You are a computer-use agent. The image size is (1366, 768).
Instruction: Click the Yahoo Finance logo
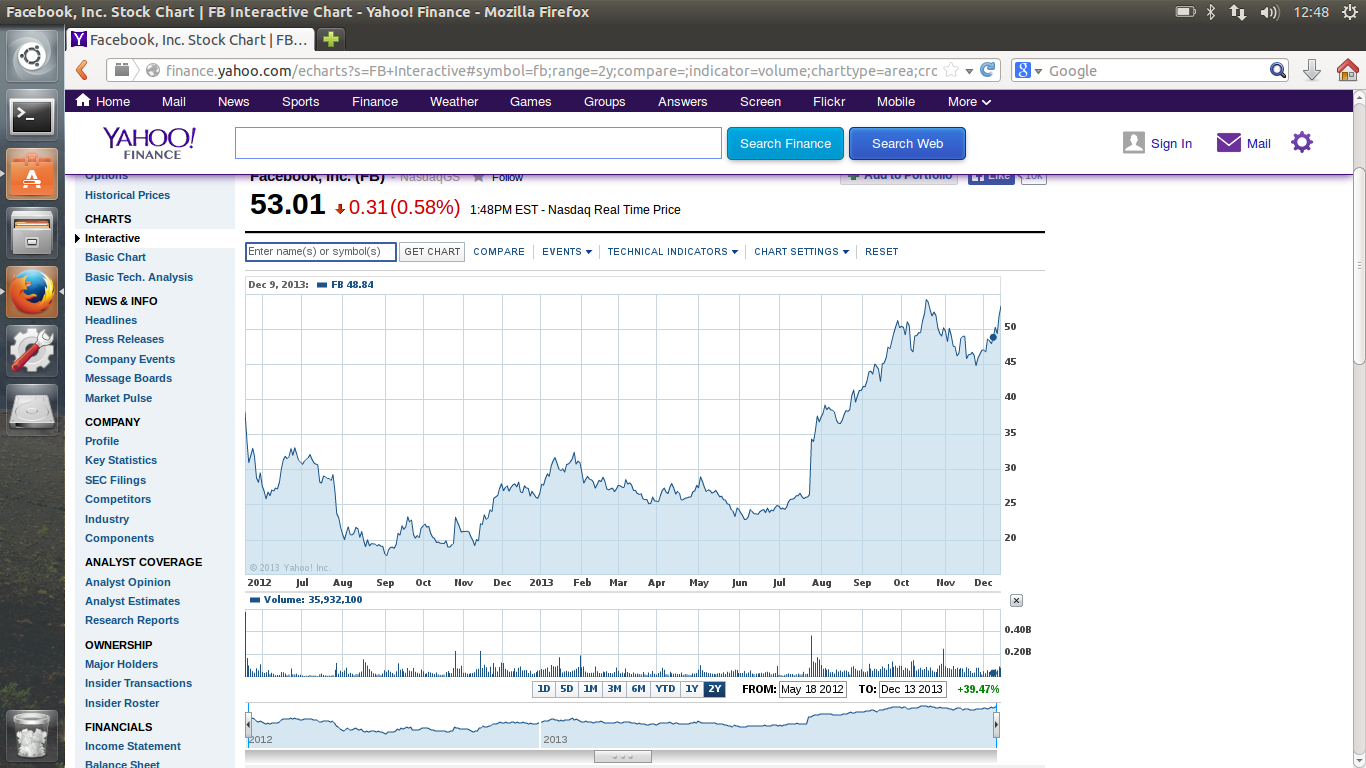[150, 142]
